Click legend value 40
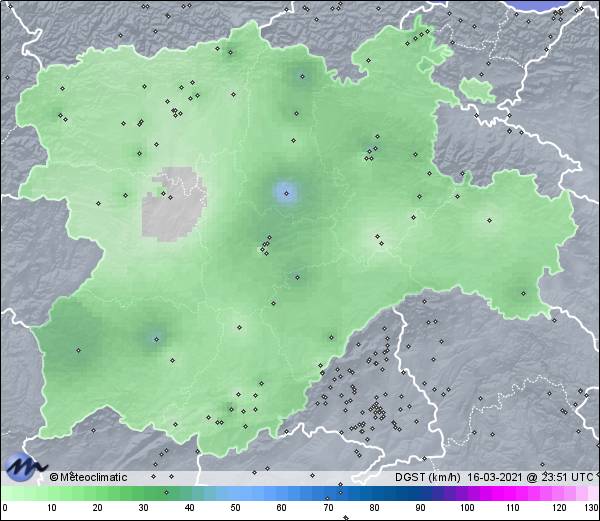Image resolution: width=600 pixels, height=521 pixels. coord(189,508)
